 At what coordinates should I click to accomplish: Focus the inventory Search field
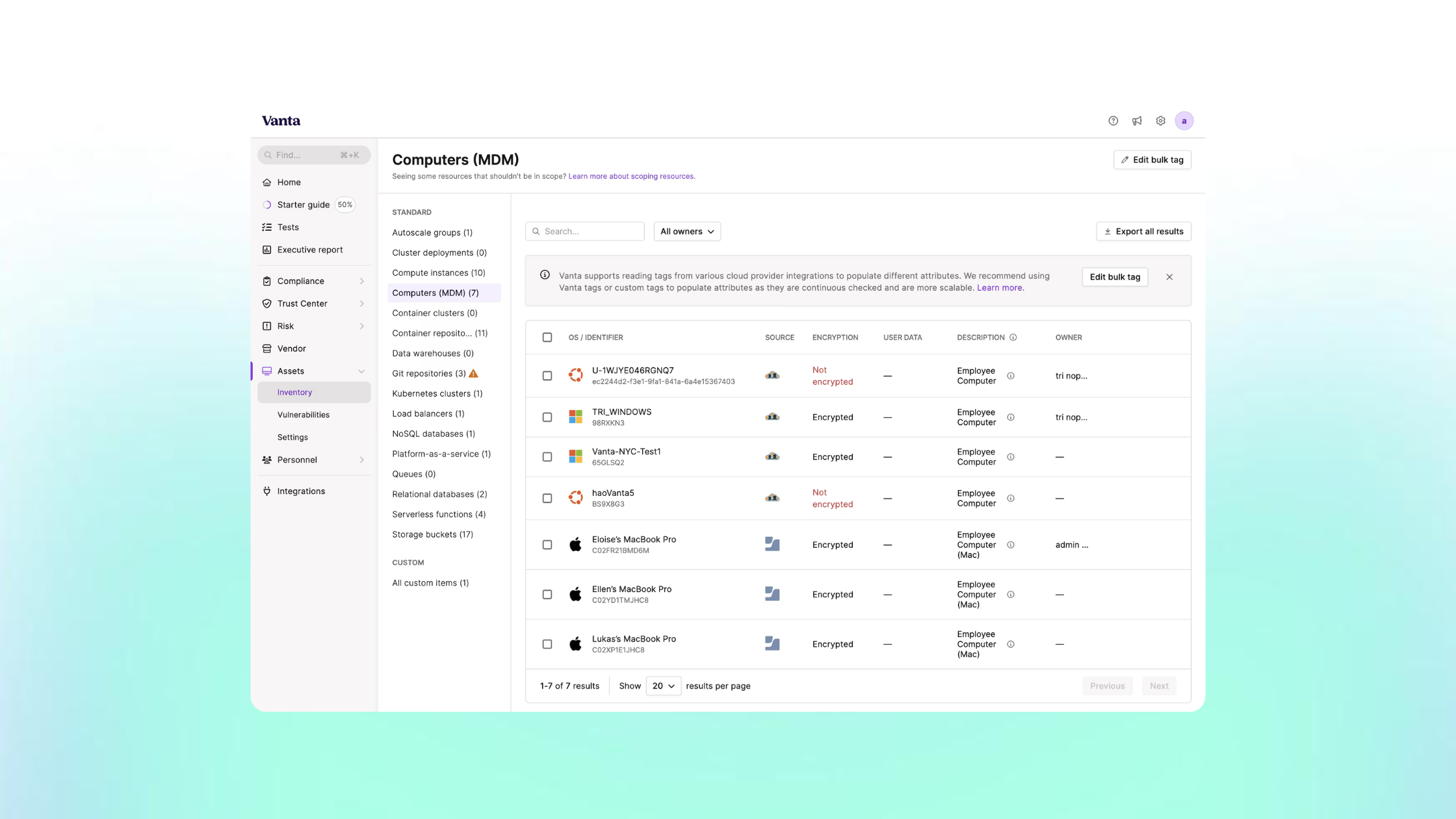tap(584, 231)
